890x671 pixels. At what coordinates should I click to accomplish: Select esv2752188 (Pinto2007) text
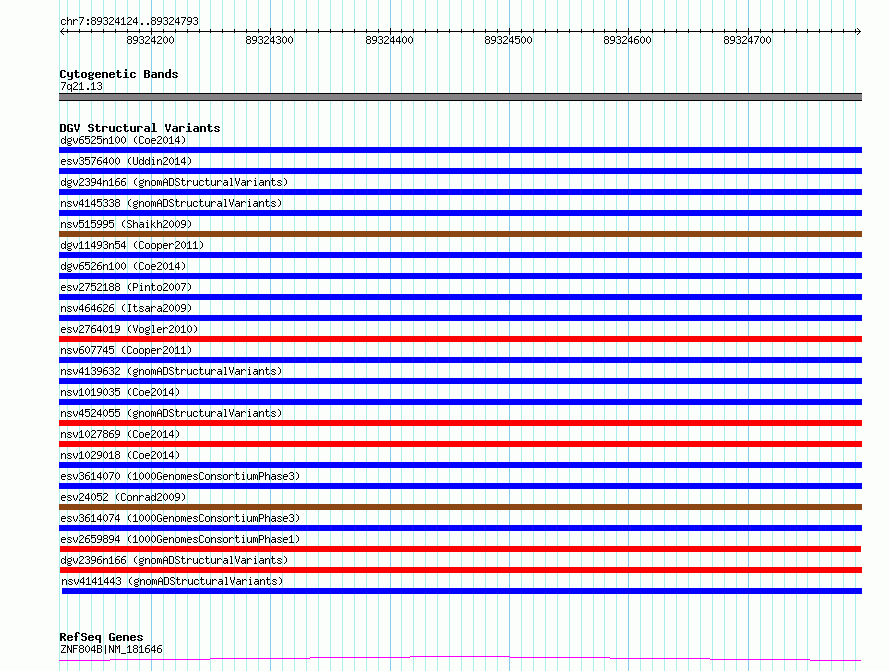126,287
